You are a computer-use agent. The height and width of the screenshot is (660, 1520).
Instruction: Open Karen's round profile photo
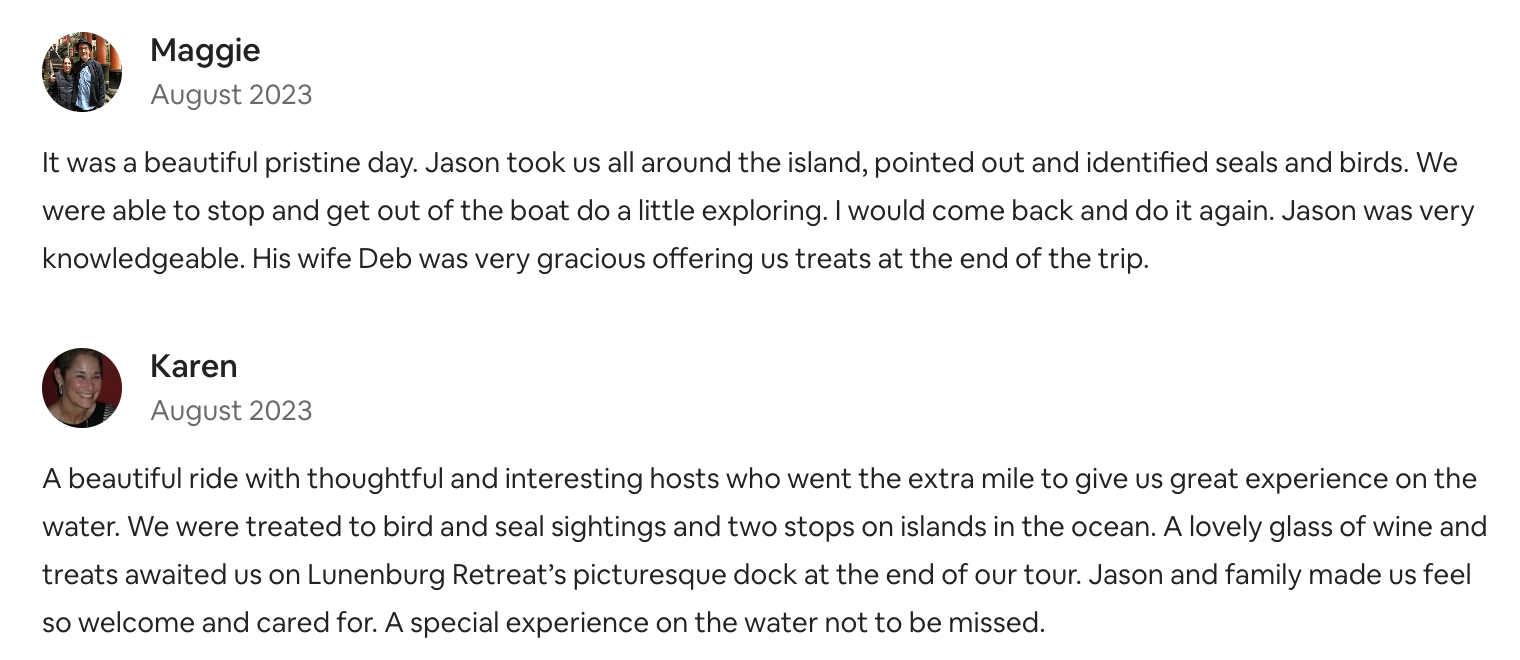(82, 388)
